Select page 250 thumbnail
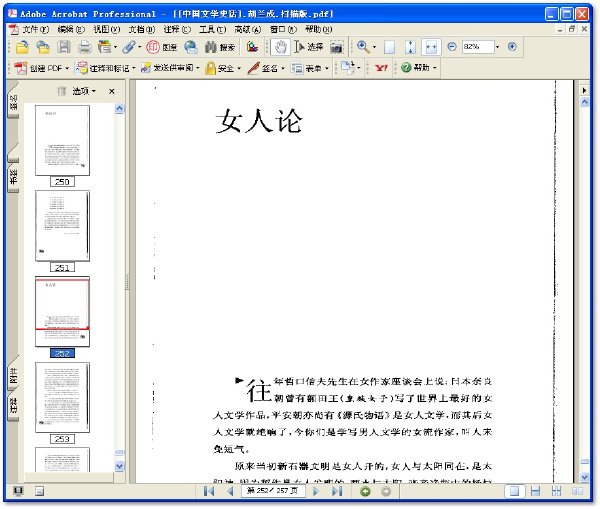This screenshot has height=509, width=600. (x=62, y=141)
